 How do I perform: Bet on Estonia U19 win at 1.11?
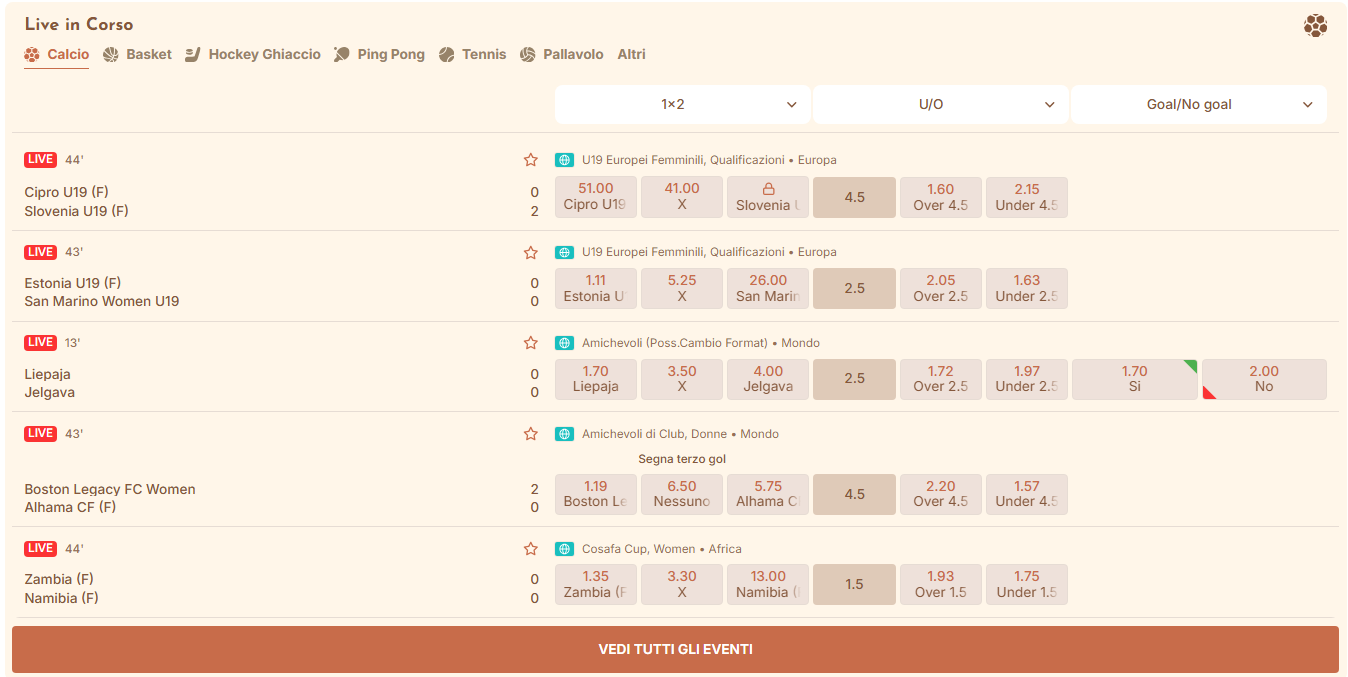pyautogui.click(x=596, y=288)
